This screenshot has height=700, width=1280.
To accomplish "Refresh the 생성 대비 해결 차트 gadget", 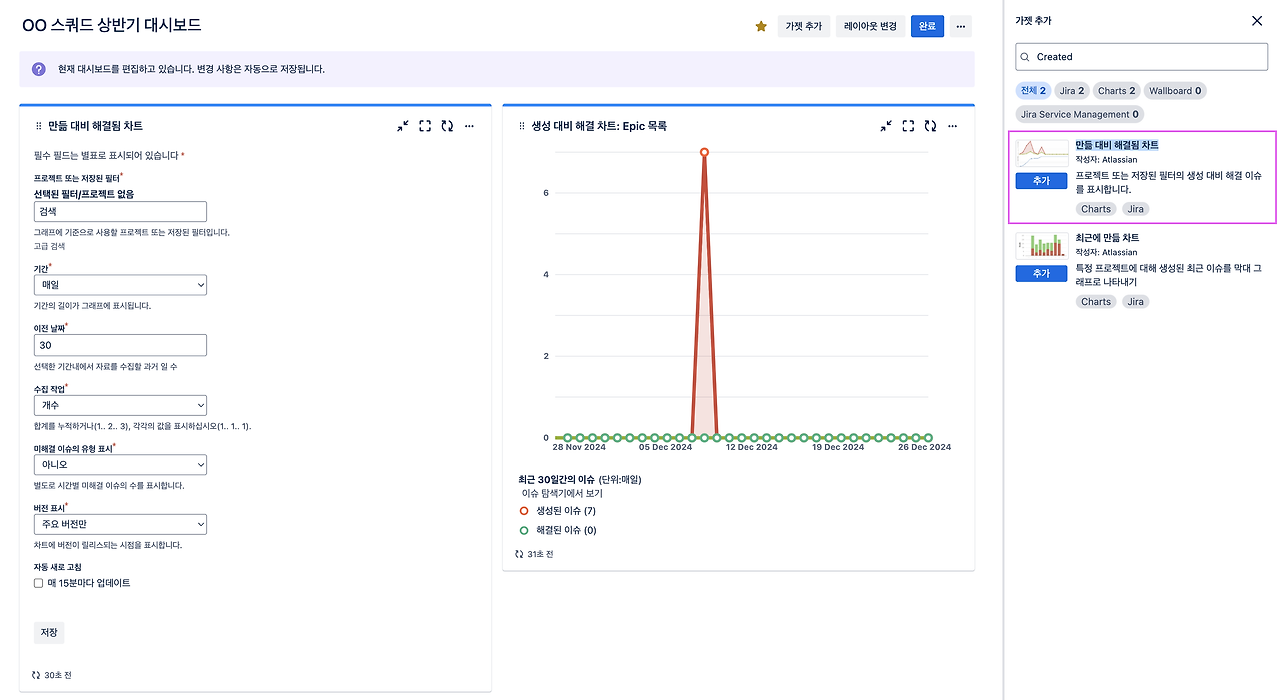I will 930,126.
